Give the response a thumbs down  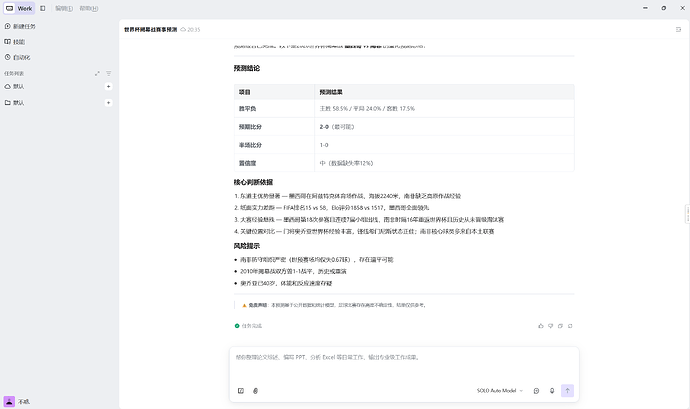point(551,326)
